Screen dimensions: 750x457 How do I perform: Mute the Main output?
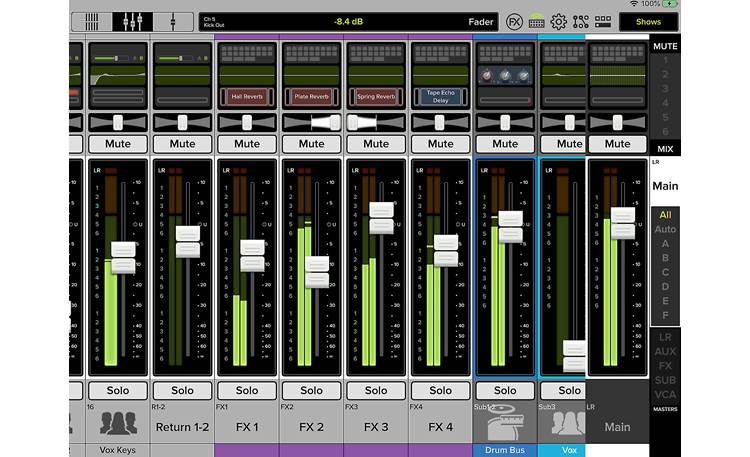point(618,144)
